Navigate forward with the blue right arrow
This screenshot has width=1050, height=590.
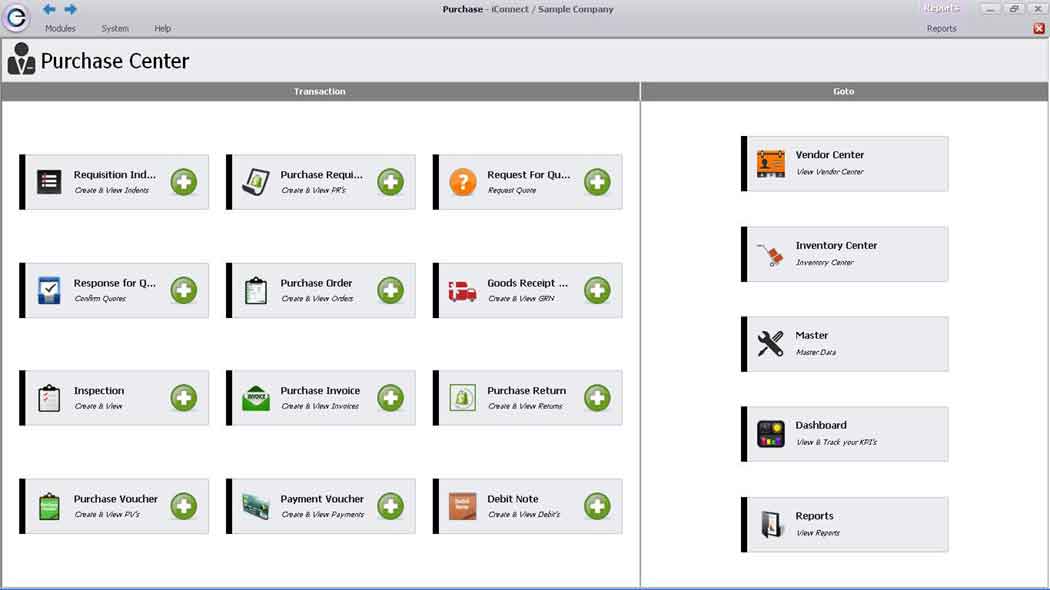(x=70, y=10)
